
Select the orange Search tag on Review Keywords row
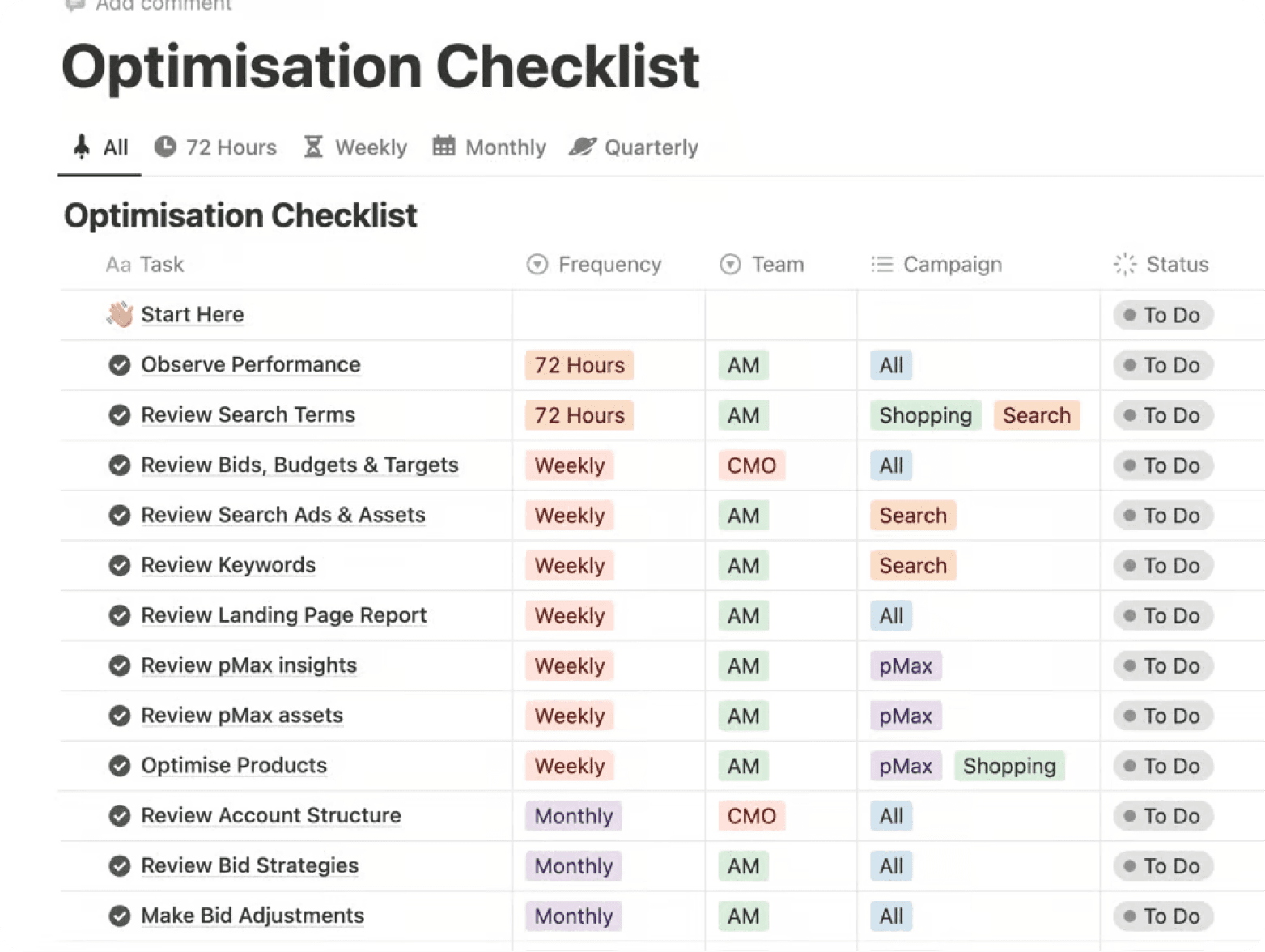pos(913,565)
